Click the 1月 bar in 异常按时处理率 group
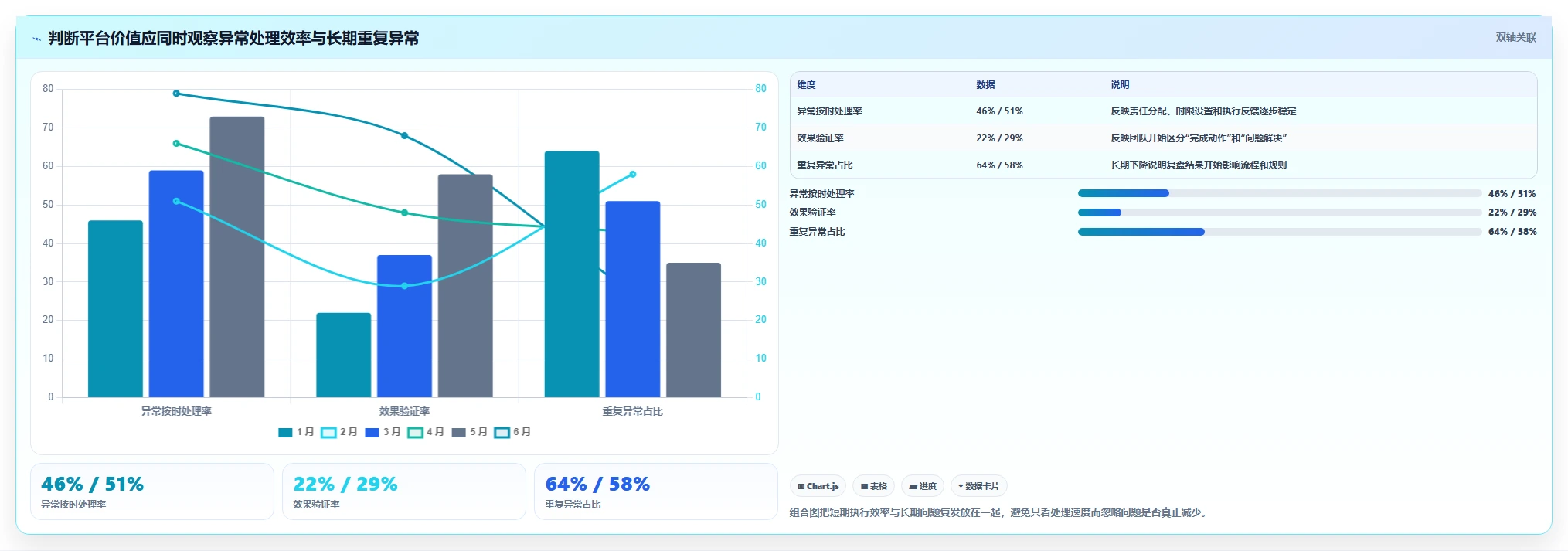1568x551 pixels. 115,309
